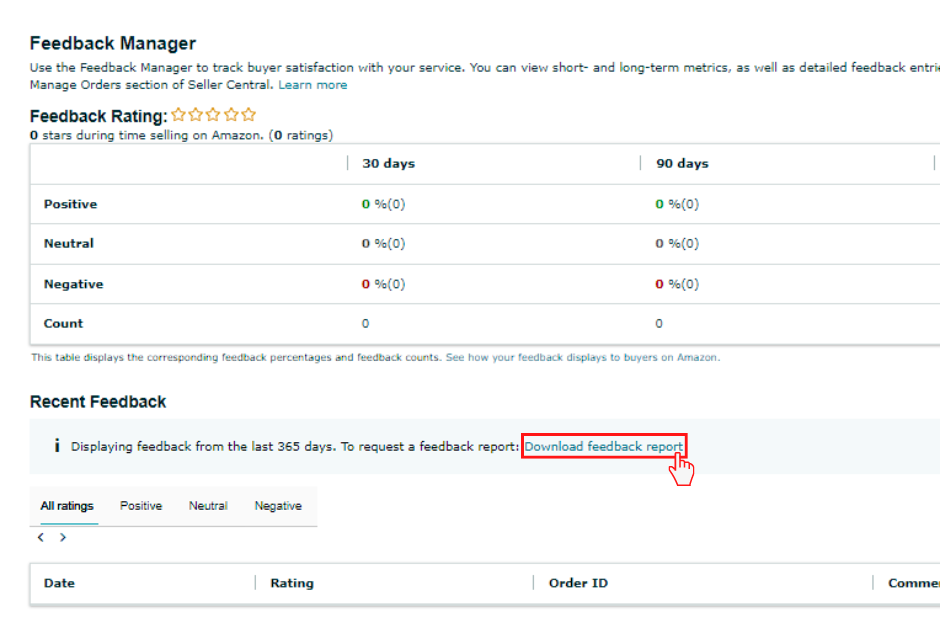
Task: Click the info icon beside the feedback notice
Action: (x=57, y=446)
